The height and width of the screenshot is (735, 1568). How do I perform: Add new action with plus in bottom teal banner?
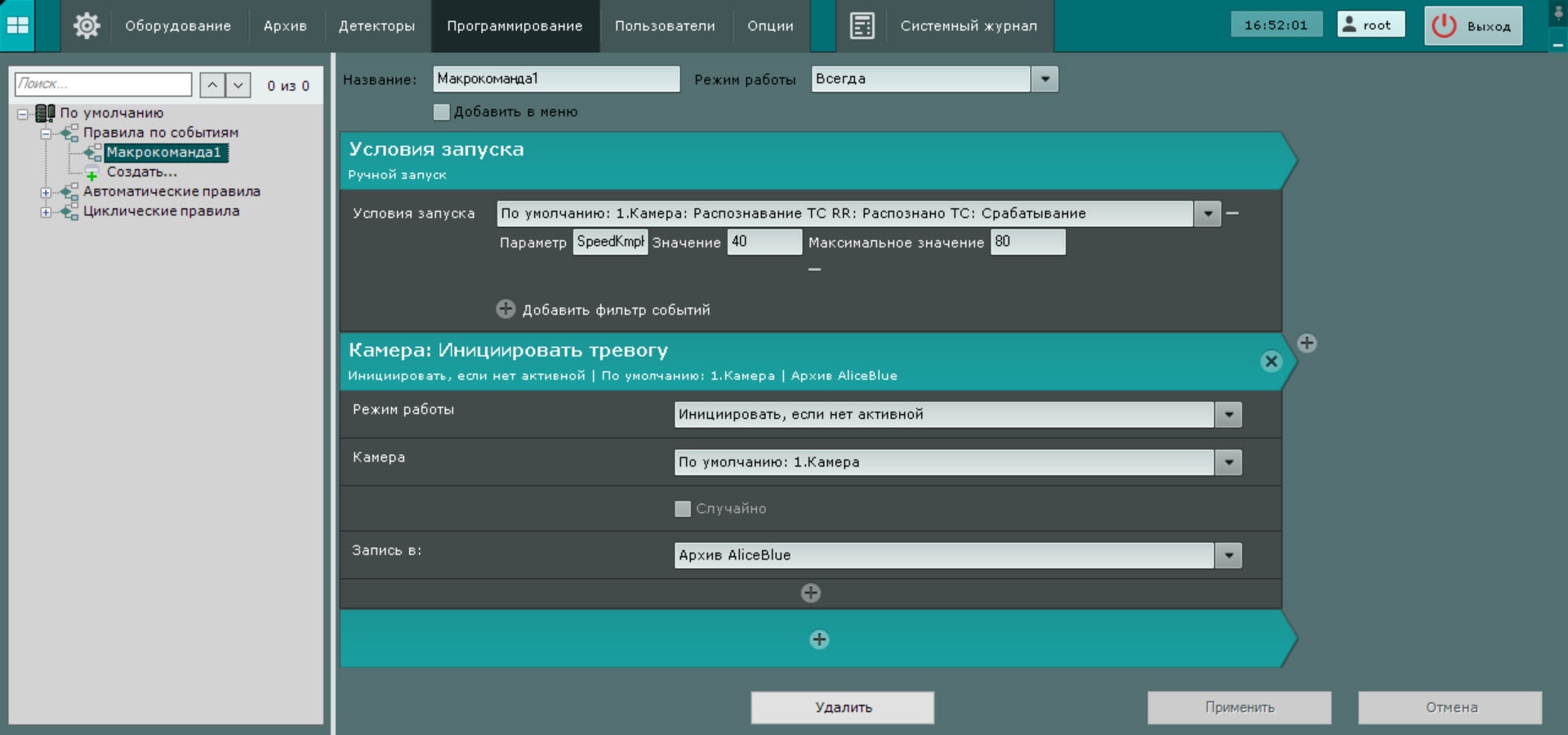(x=819, y=639)
